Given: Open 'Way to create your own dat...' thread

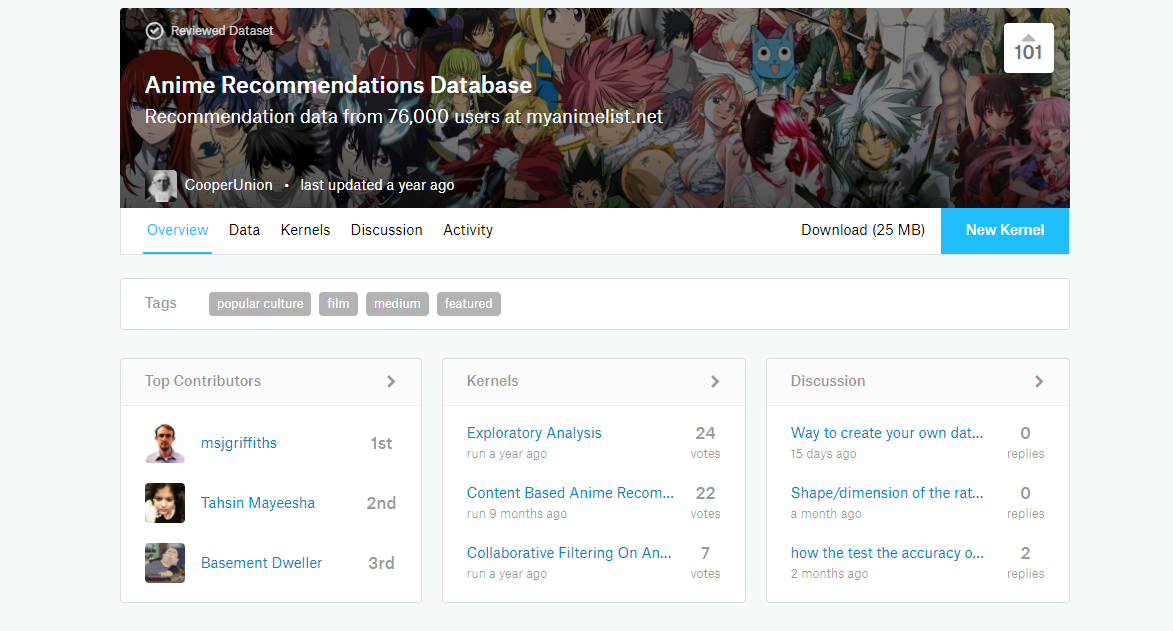Looking at the screenshot, I should (x=886, y=433).
